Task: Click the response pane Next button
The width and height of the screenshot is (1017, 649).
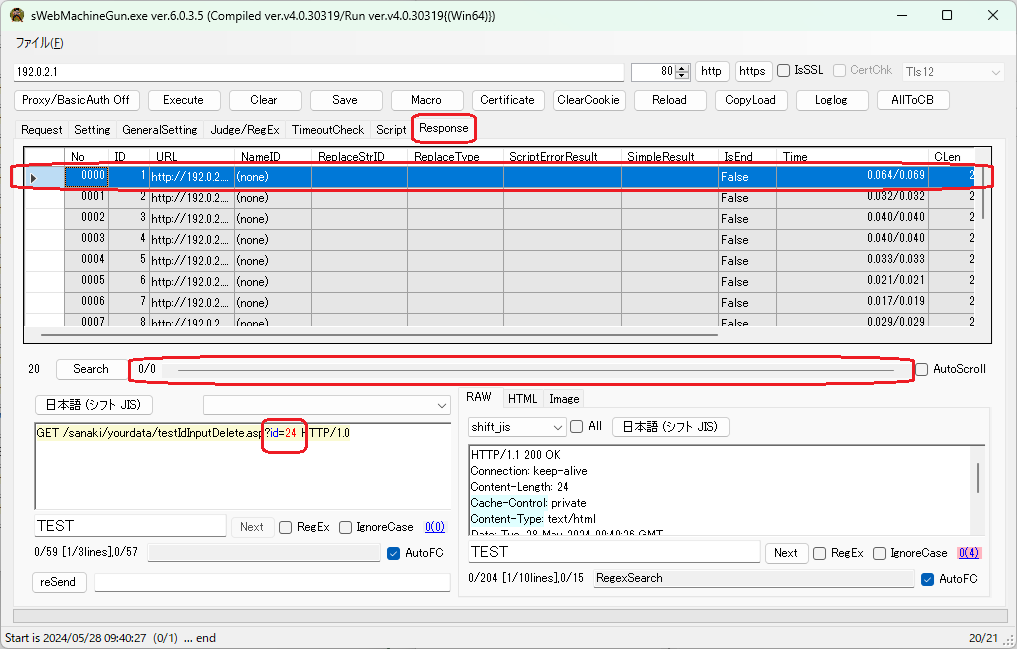Action: click(785, 553)
